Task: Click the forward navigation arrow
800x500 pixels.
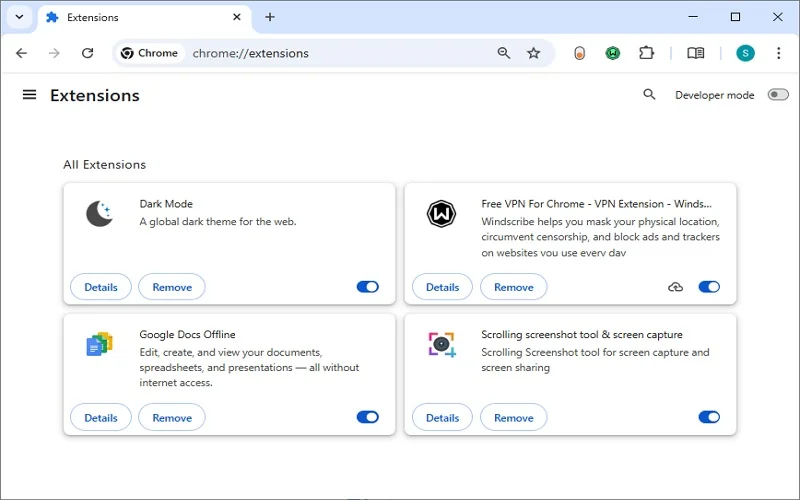Action: [x=54, y=53]
